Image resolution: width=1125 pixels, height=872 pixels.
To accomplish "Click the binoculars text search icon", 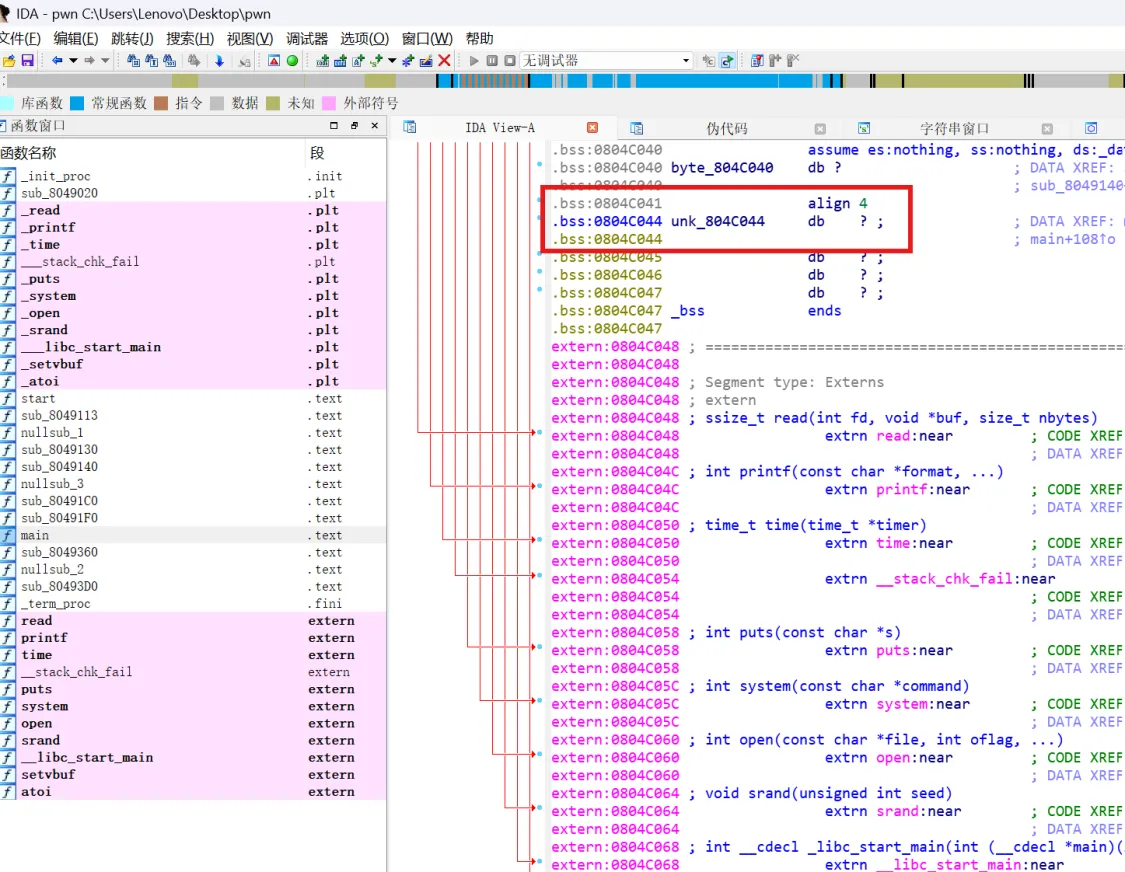I will click(151, 61).
